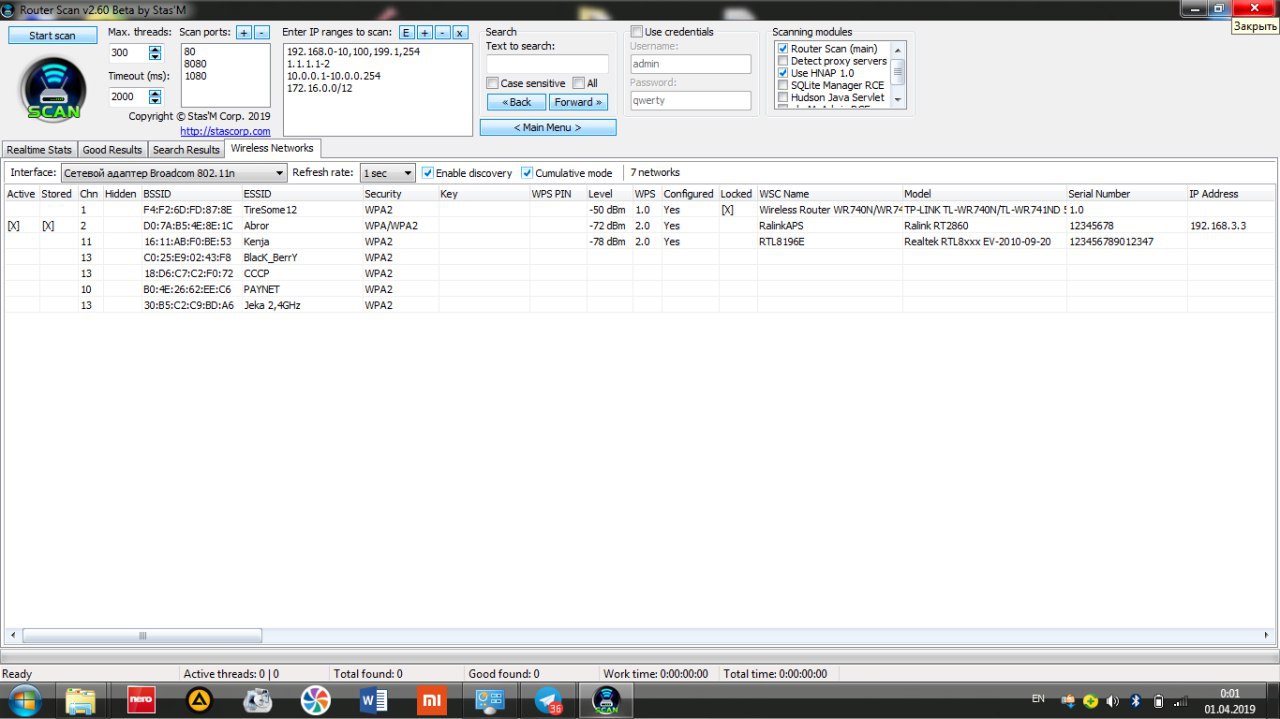Click EN language indicator
This screenshot has width=1280, height=719.
pos(1038,699)
